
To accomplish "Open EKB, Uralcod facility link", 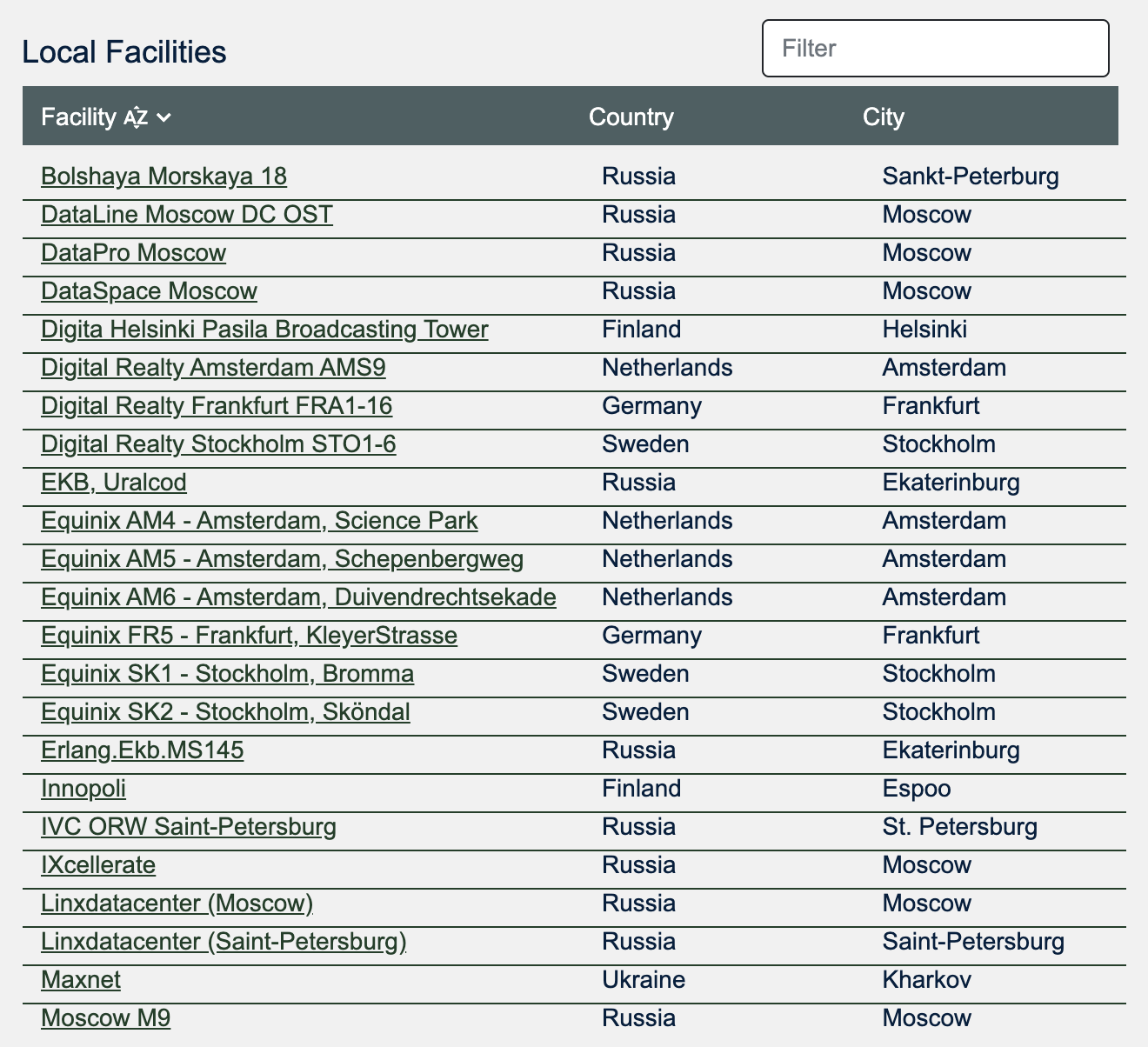I will pyautogui.click(x=114, y=483).
